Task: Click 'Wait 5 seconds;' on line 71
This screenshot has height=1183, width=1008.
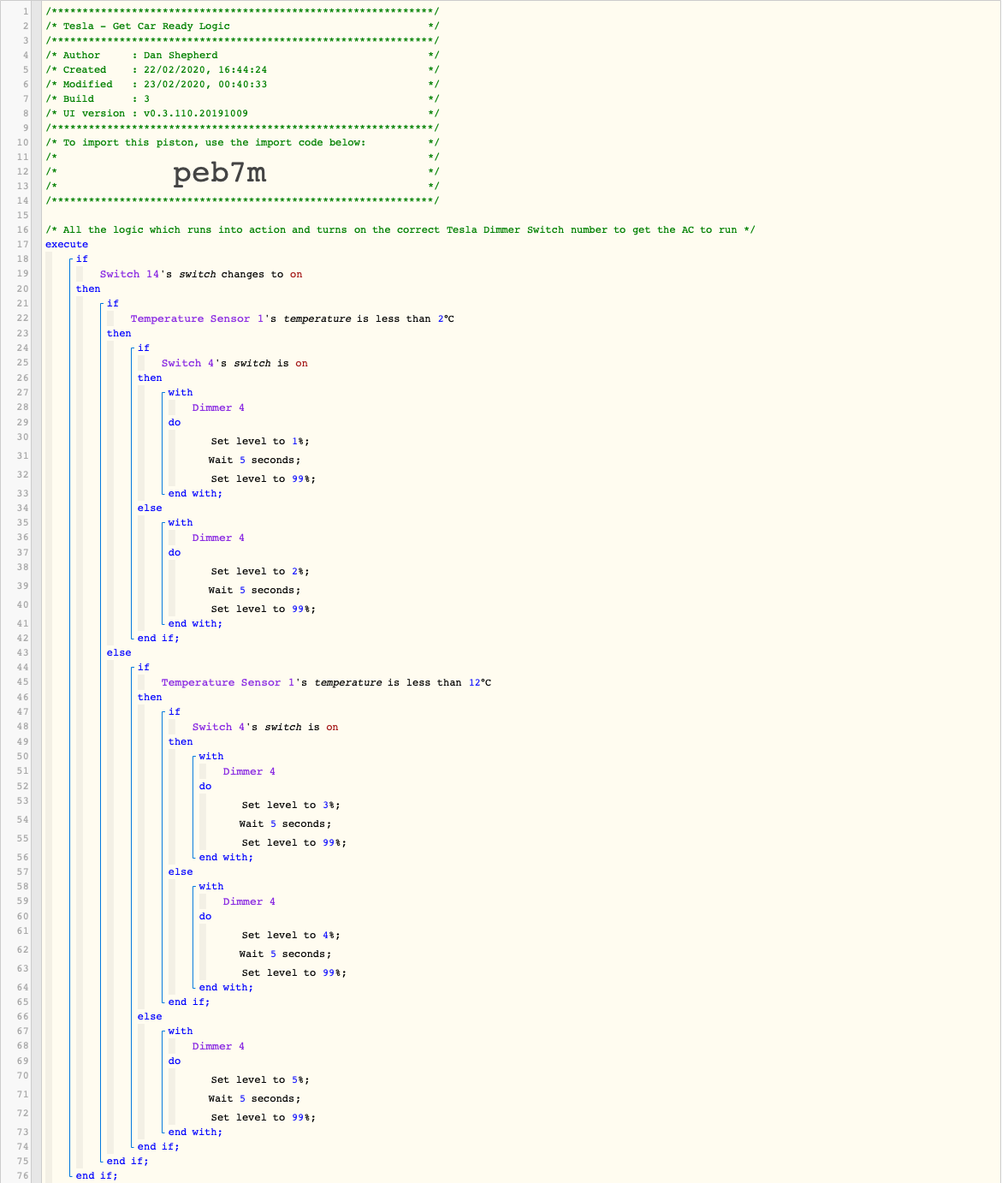Action: pyautogui.click(x=254, y=1098)
